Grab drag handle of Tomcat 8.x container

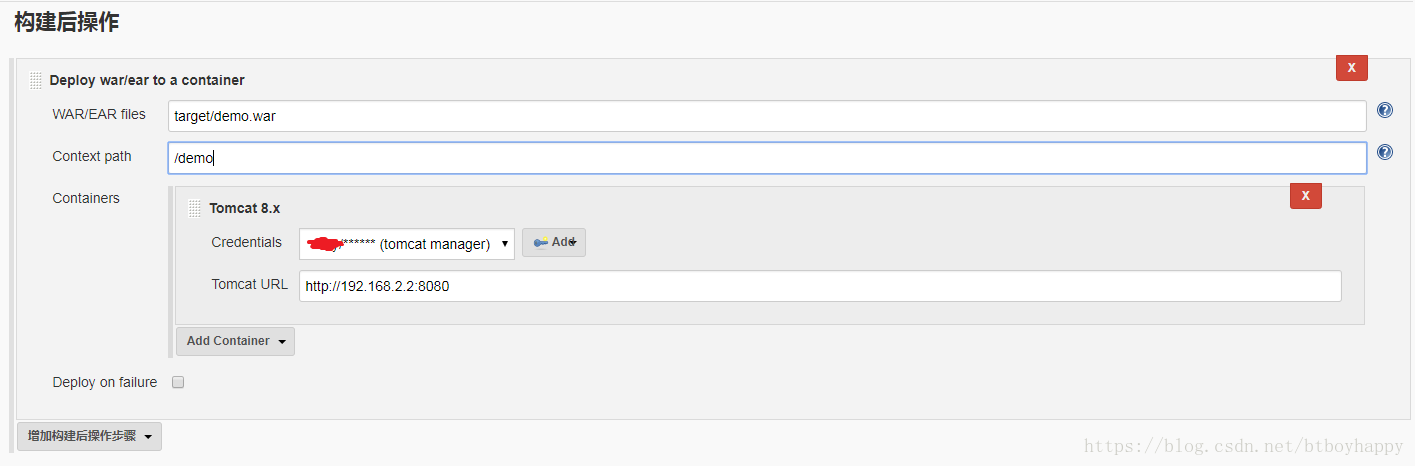[195, 208]
